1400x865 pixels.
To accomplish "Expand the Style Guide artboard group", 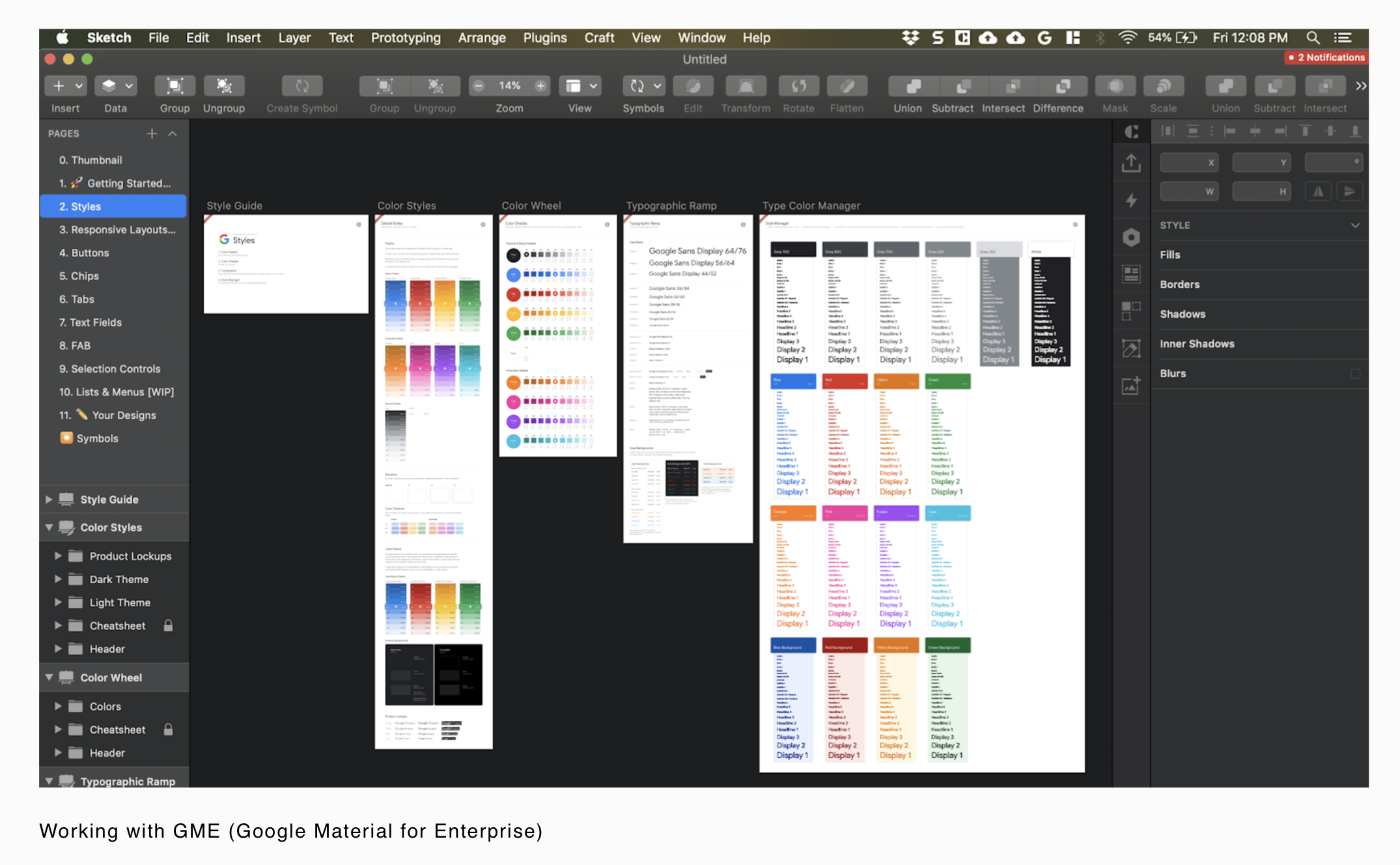I will click(x=49, y=500).
